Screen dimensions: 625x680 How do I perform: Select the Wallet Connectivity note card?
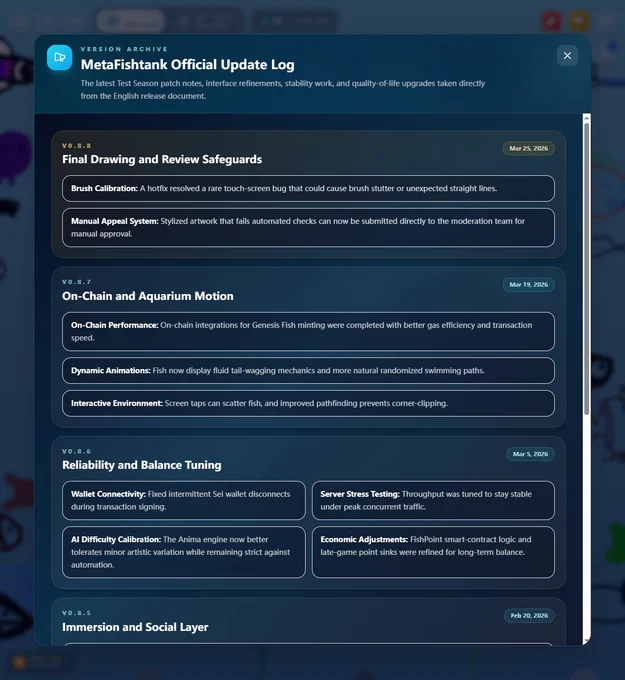[184, 500]
